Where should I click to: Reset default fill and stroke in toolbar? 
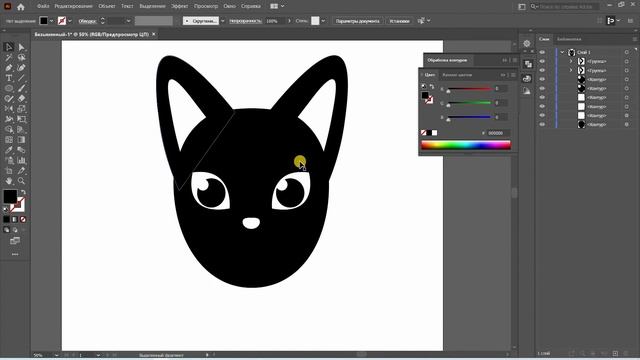pyautogui.click(x=6, y=209)
